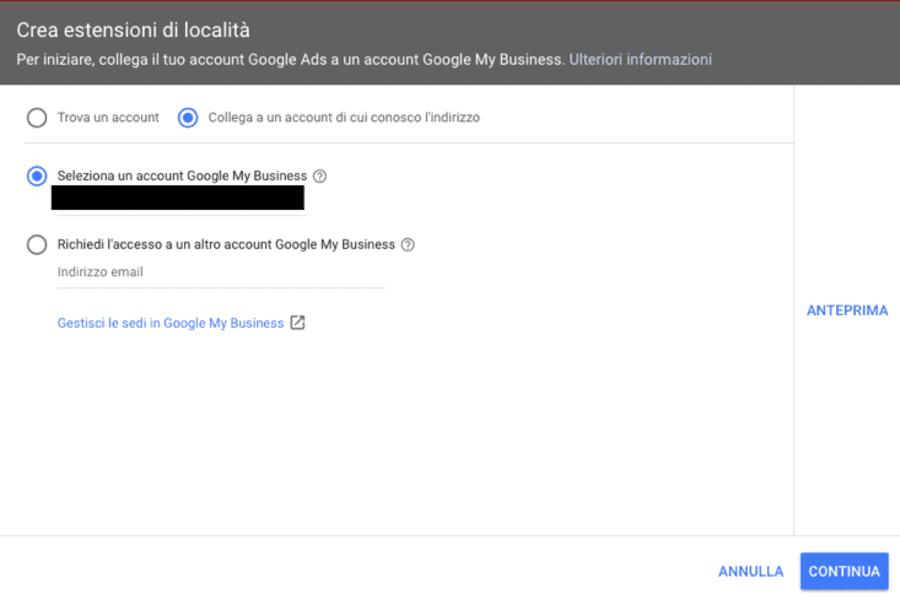900x605 pixels.
Task: Choose Seleziona un account Google My Business radio
Action: coord(37,176)
